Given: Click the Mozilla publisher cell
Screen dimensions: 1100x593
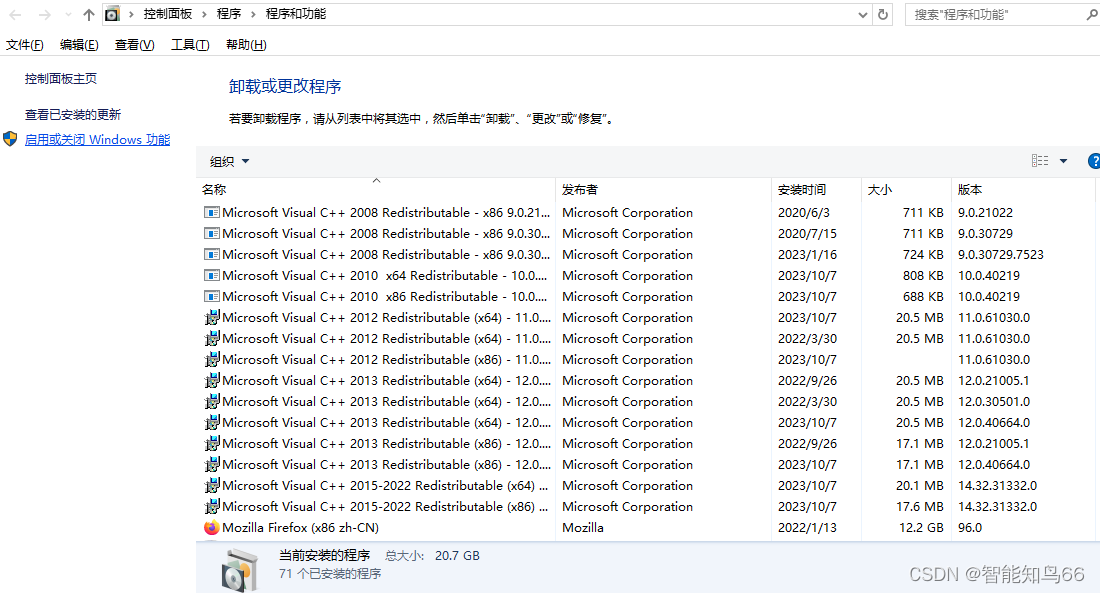Looking at the screenshot, I should point(583,528).
